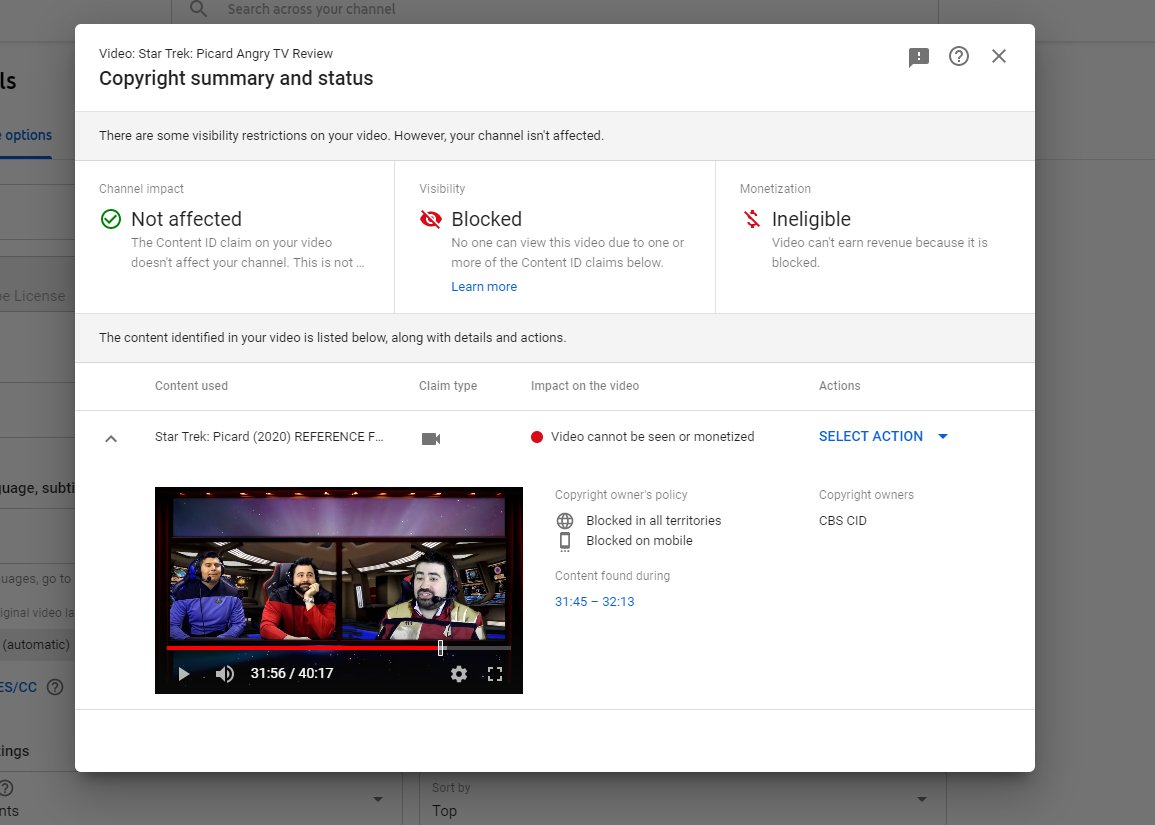Open the video player settings gear
Screen dimensions: 1155x825
click(x=459, y=673)
